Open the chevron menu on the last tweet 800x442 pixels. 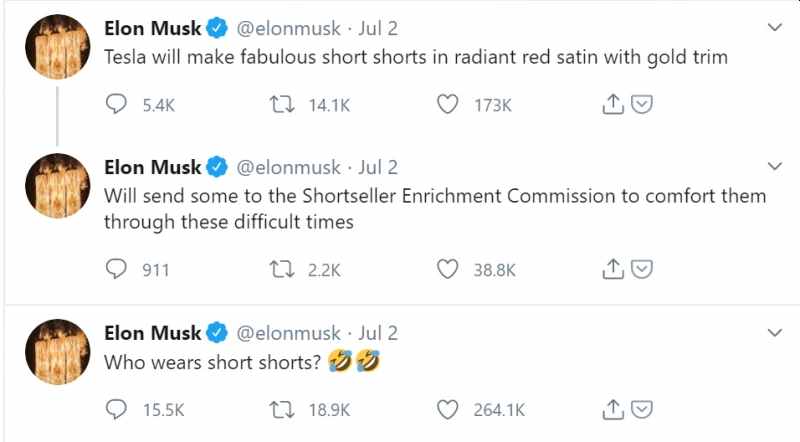pos(774,332)
